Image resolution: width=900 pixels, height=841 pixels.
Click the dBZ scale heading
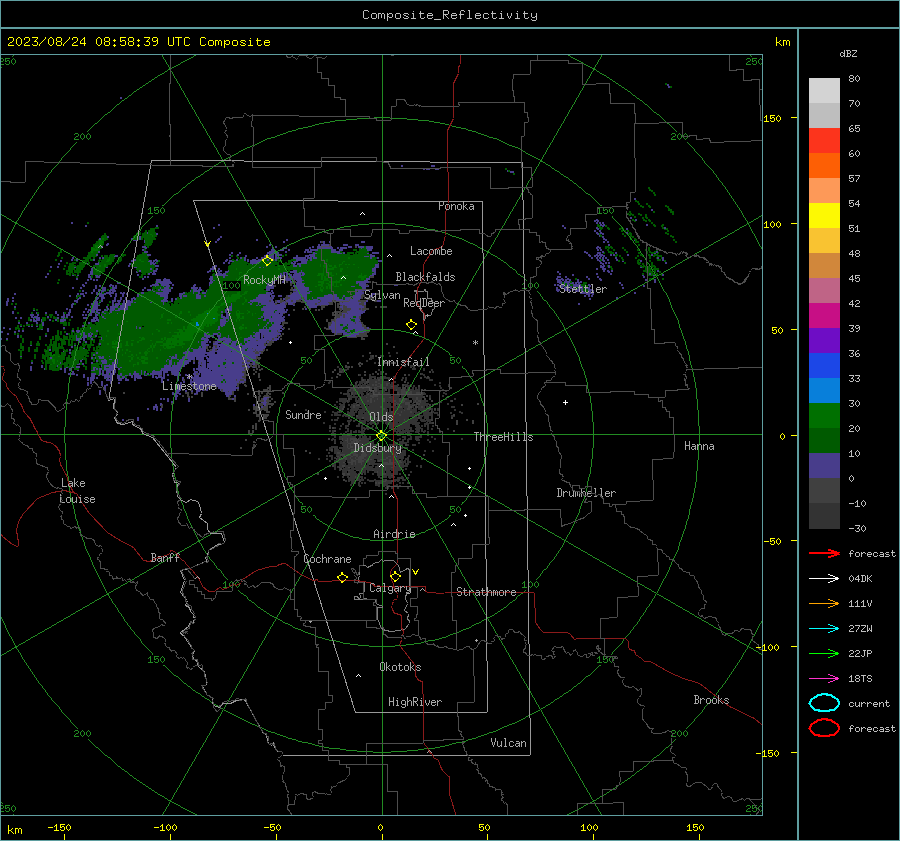(x=848, y=53)
